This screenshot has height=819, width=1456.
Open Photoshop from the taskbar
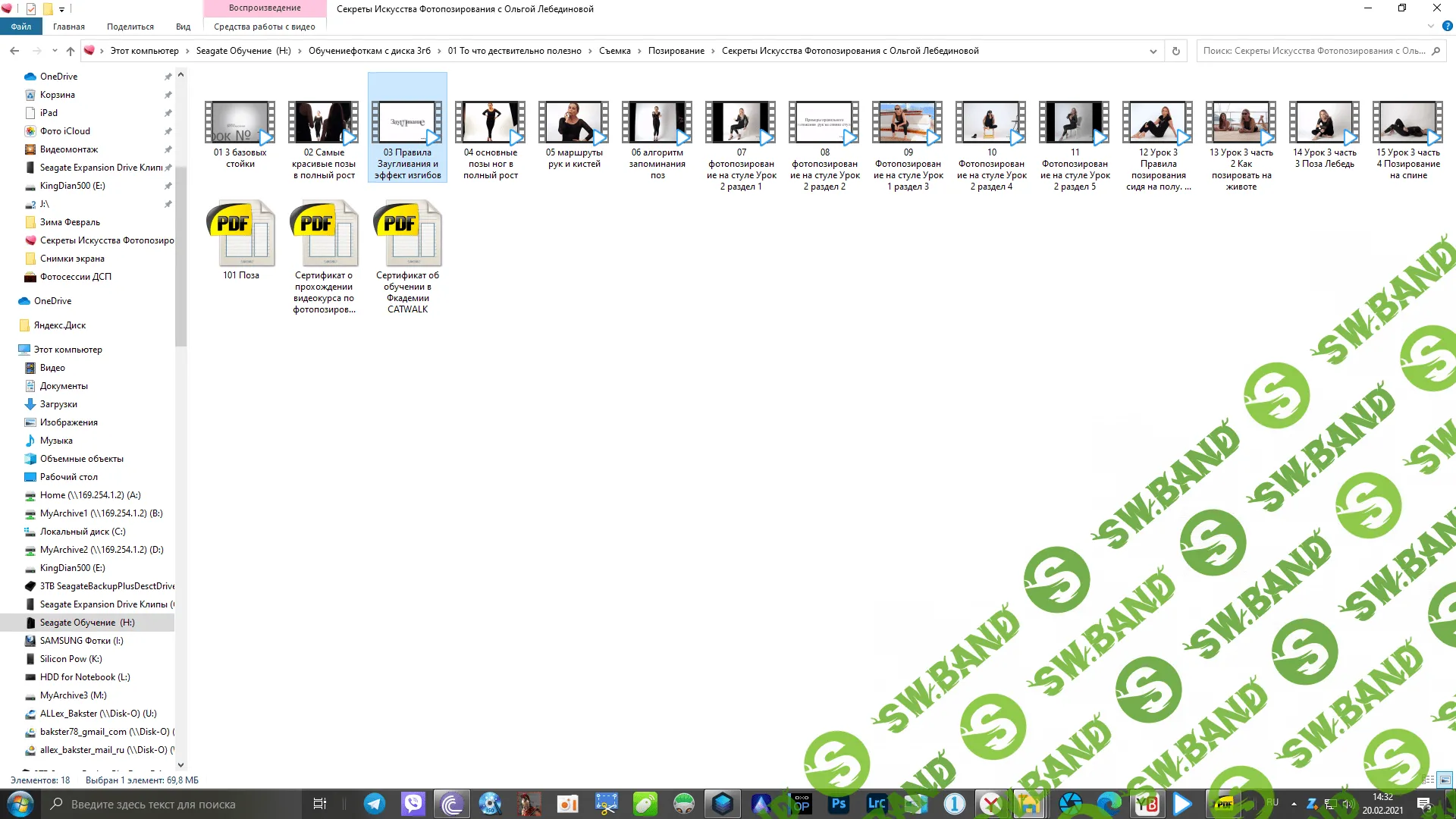click(839, 804)
